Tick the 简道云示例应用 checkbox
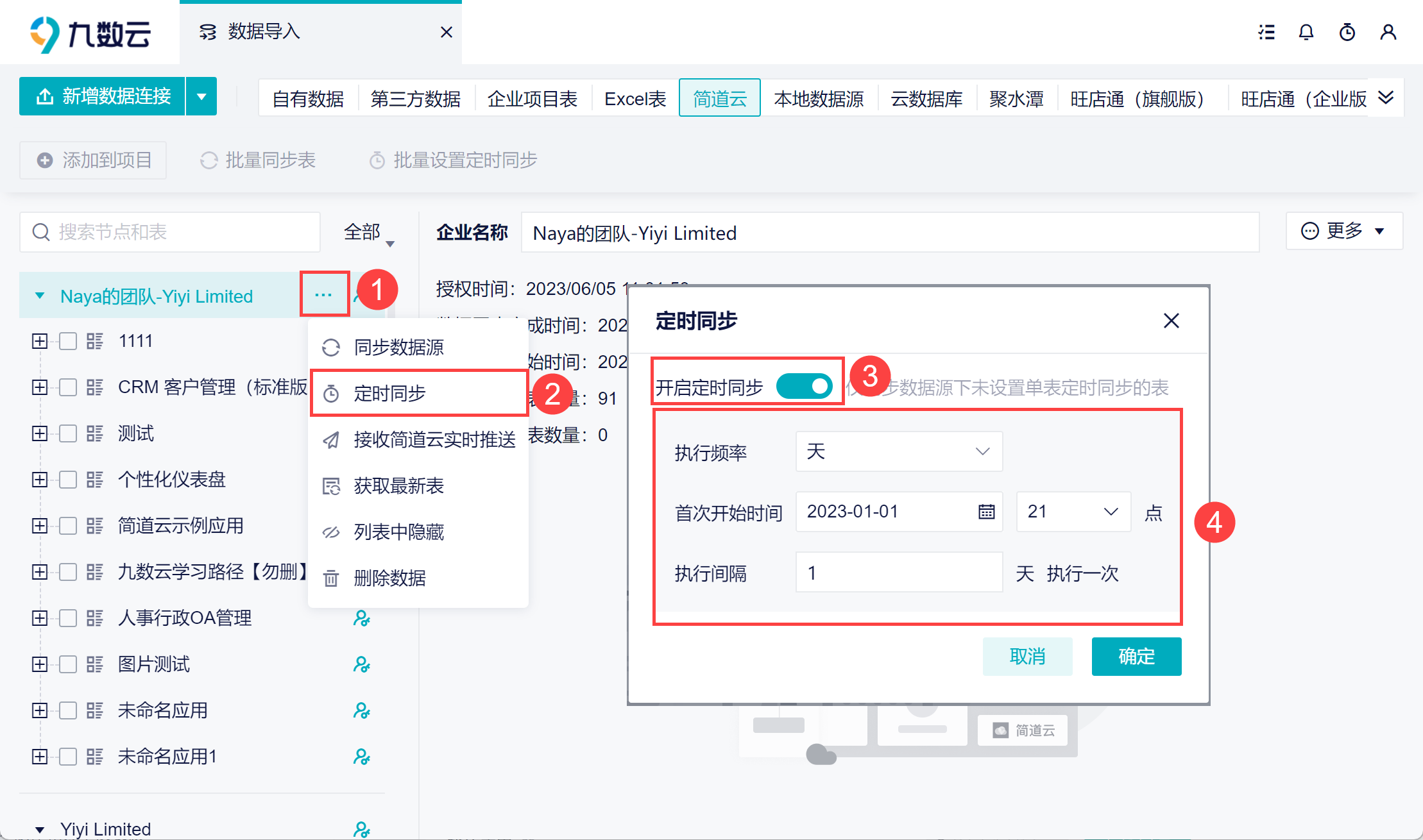This screenshot has height=840, width=1423. click(x=68, y=526)
